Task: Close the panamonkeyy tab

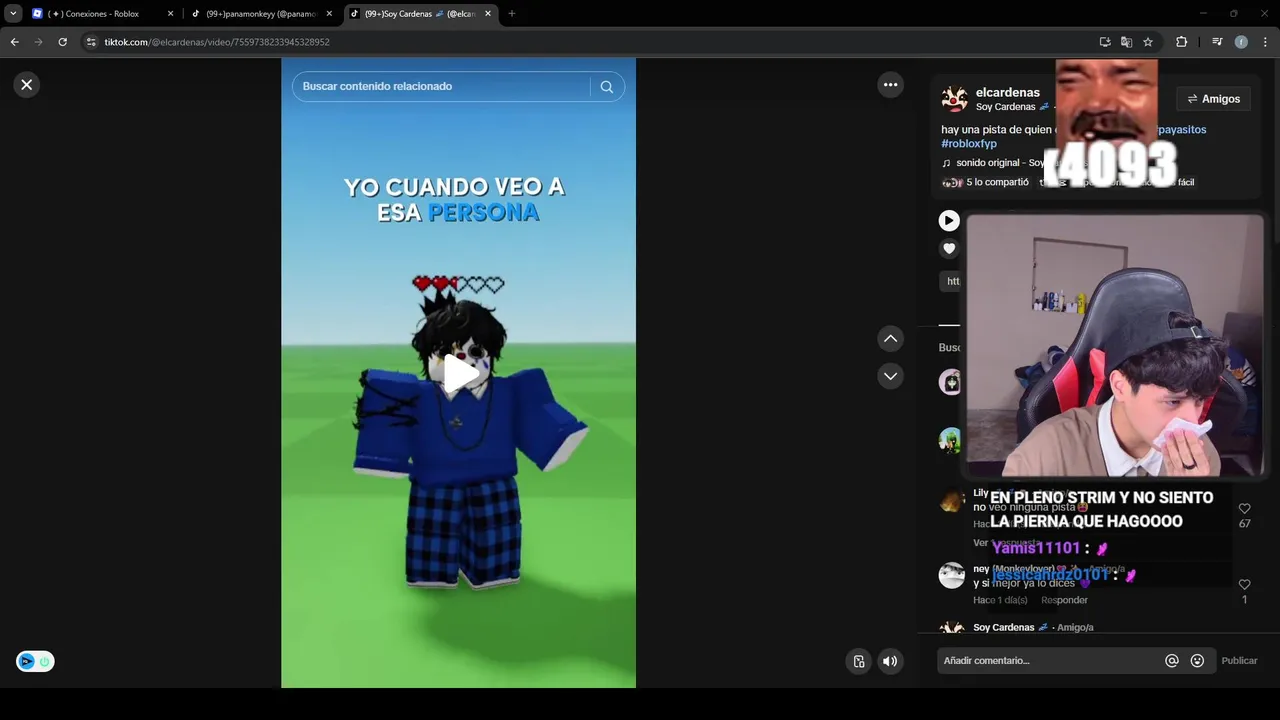Action: click(x=329, y=14)
